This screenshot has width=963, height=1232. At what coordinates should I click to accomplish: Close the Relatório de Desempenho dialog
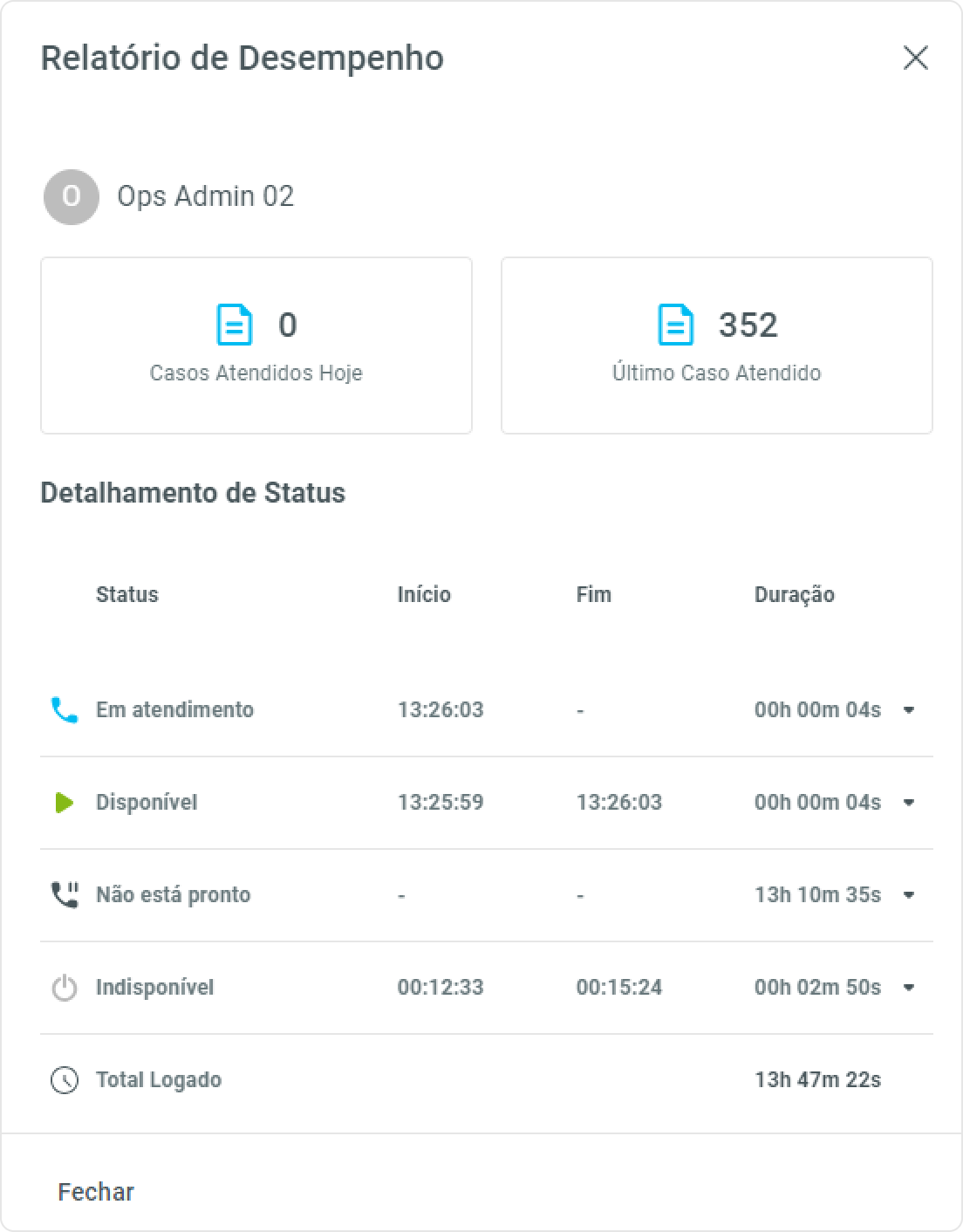[x=915, y=58]
